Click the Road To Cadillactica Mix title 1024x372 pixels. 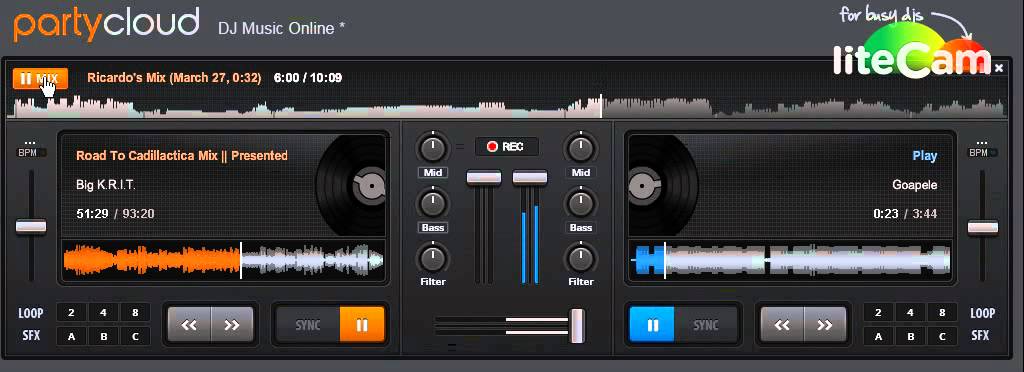click(182, 155)
